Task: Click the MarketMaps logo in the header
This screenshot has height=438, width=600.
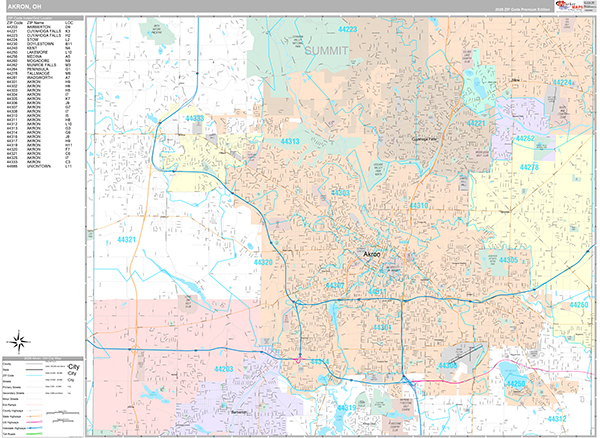Action: (569, 6)
